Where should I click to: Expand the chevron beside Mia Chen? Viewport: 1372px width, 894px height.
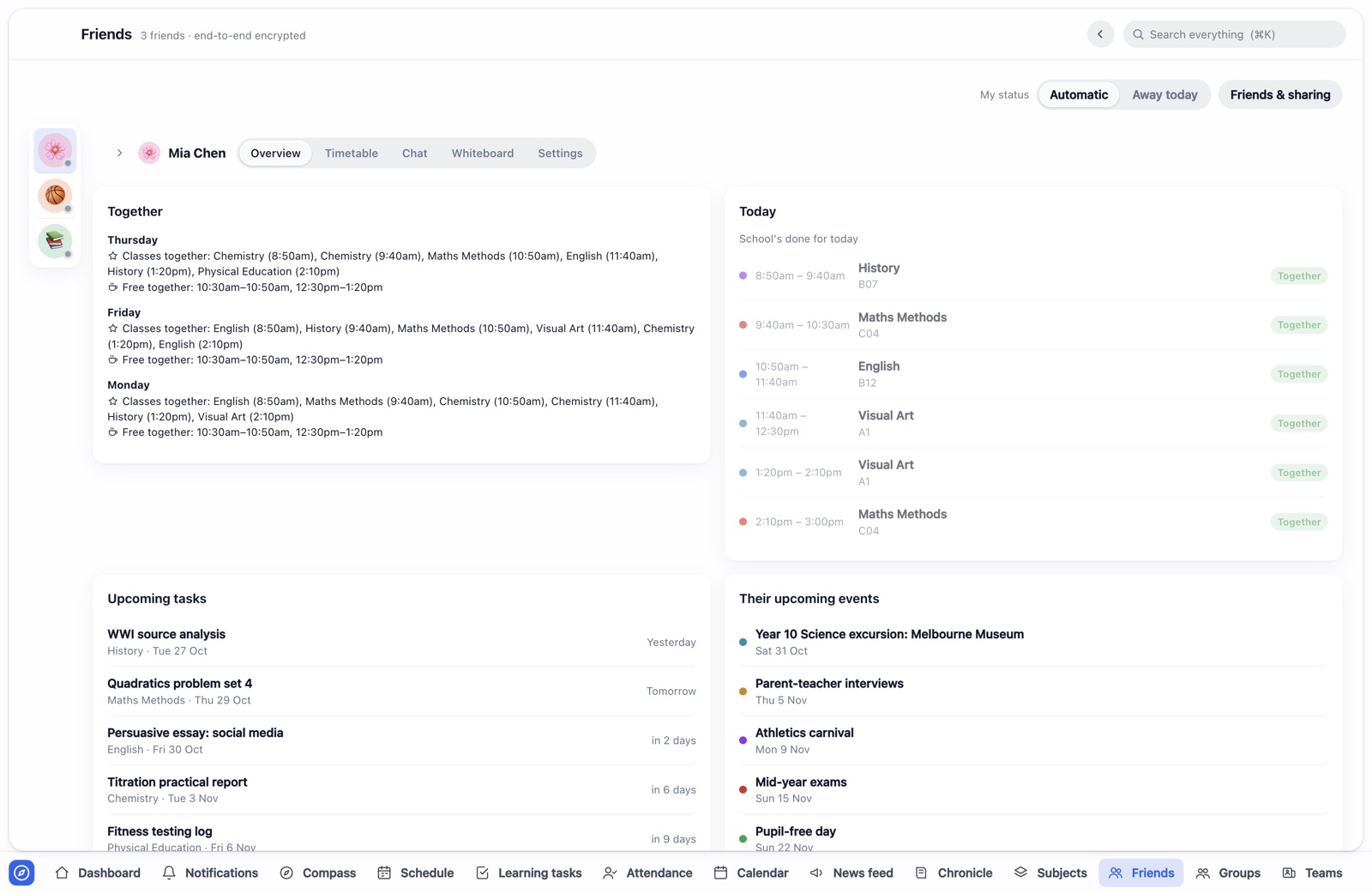[x=119, y=153]
